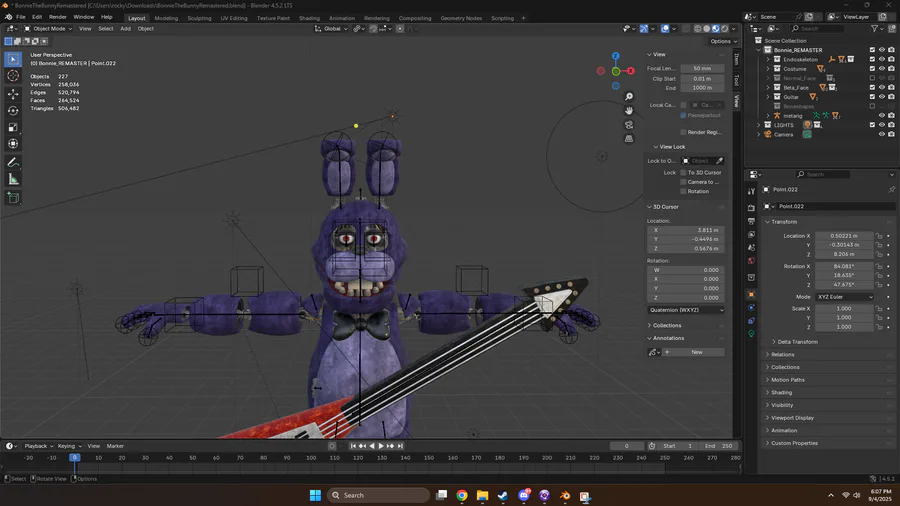
Task: Pick the Rotate tool
Action: click(x=13, y=110)
